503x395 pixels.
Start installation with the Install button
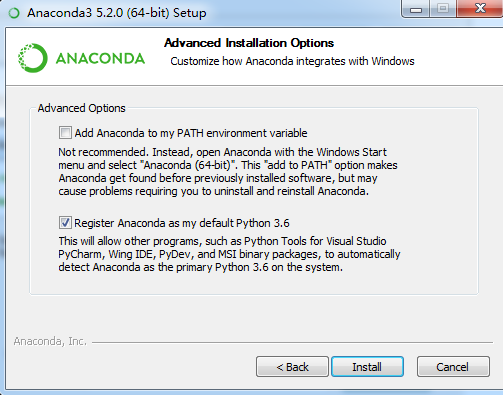pyautogui.click(x=367, y=367)
